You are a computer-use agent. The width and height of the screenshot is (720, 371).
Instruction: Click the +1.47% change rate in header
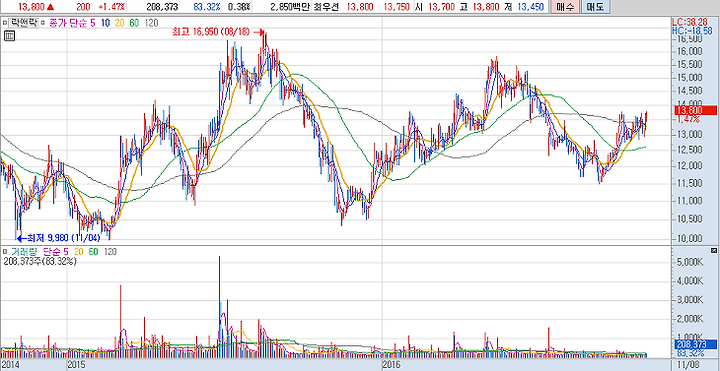tap(111, 7)
